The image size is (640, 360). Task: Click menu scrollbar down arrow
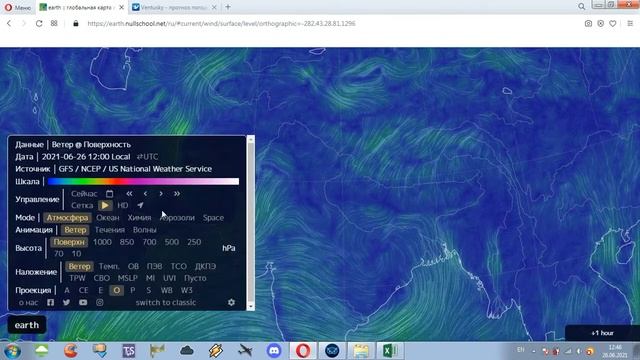[x=251, y=307]
